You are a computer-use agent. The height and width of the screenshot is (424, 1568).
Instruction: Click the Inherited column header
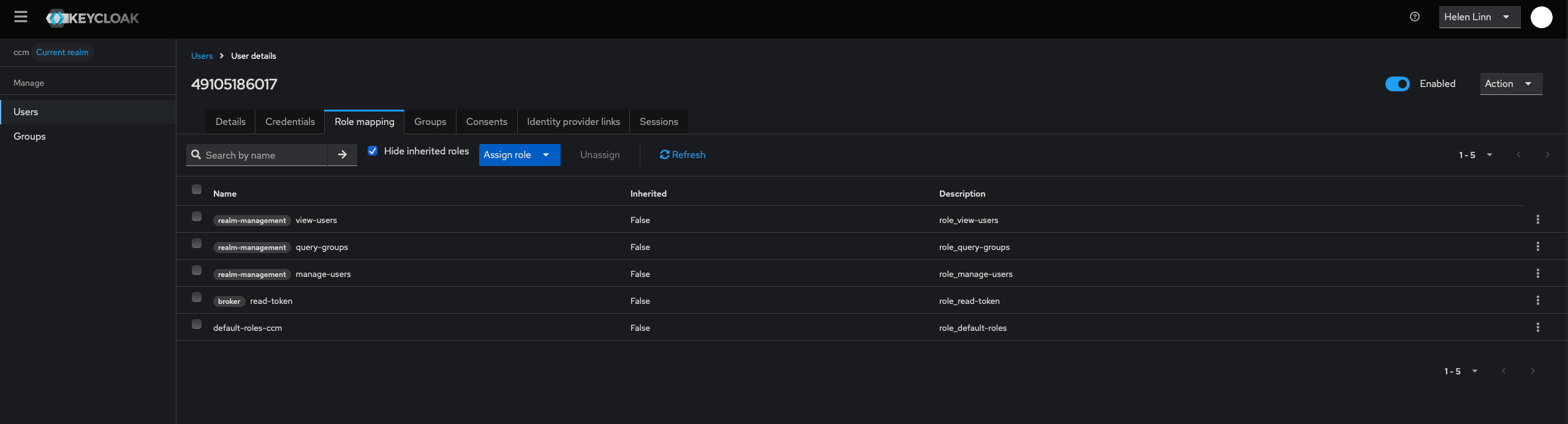(x=648, y=194)
